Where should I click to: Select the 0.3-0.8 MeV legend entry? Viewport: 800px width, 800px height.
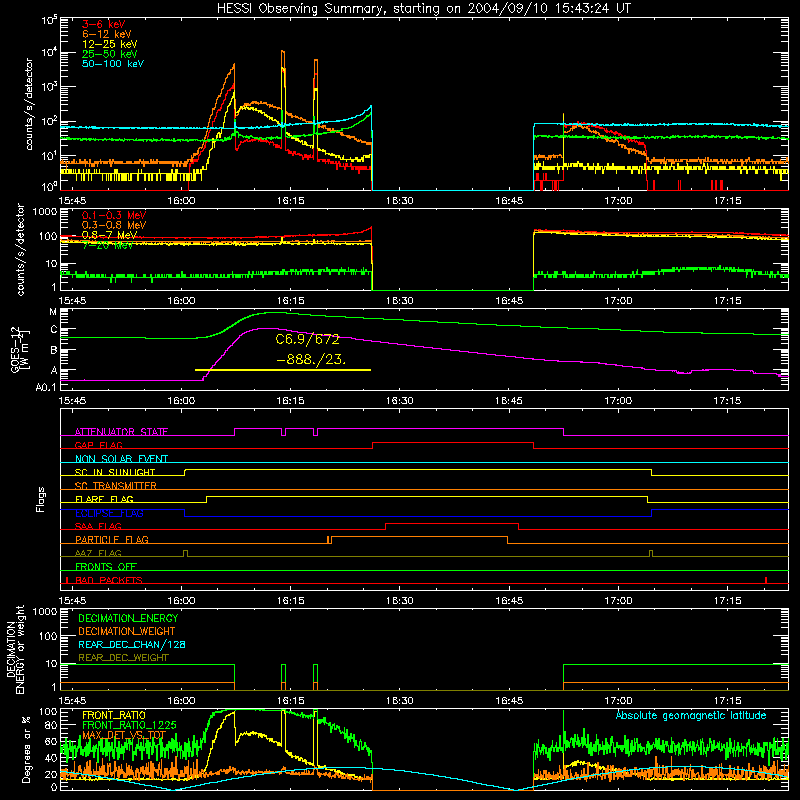114,225
